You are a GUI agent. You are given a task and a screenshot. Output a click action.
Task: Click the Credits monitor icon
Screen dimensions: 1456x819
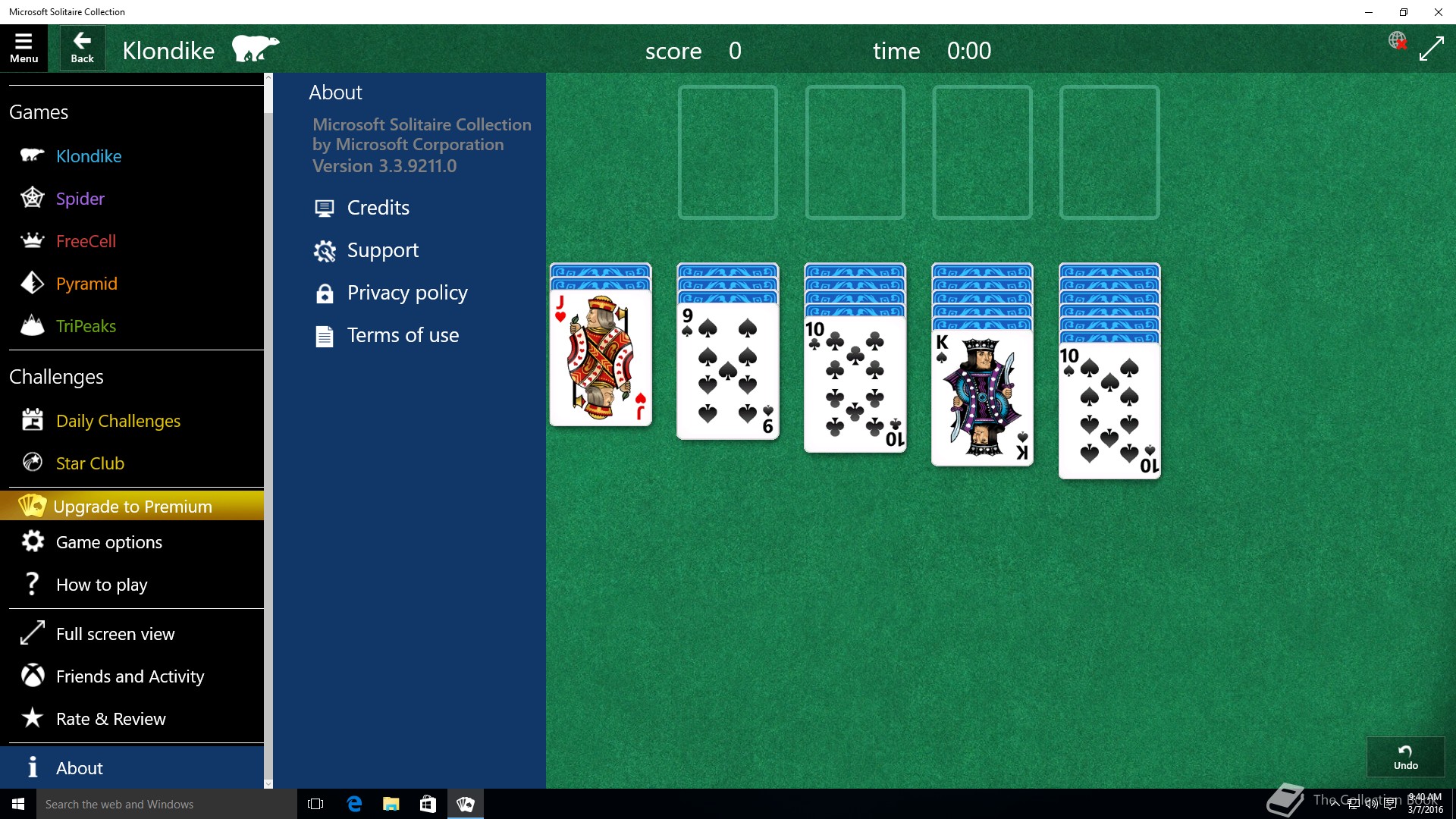coord(325,208)
